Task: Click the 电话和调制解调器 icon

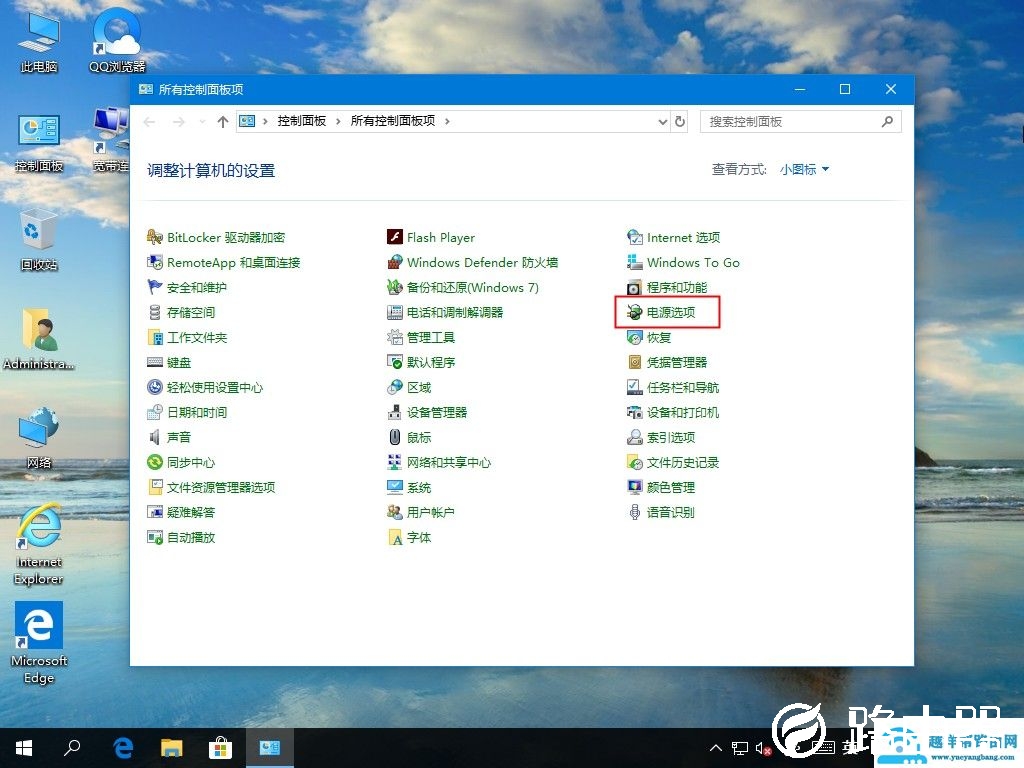Action: [394, 312]
